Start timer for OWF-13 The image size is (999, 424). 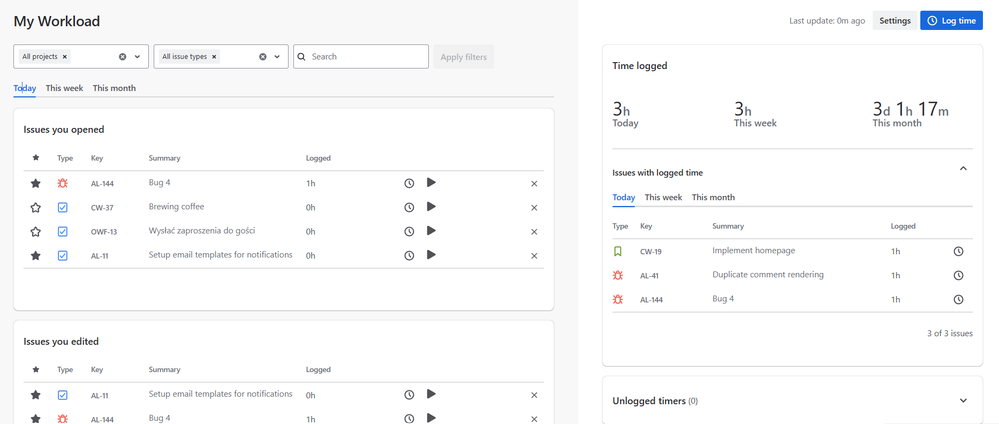[x=431, y=230]
